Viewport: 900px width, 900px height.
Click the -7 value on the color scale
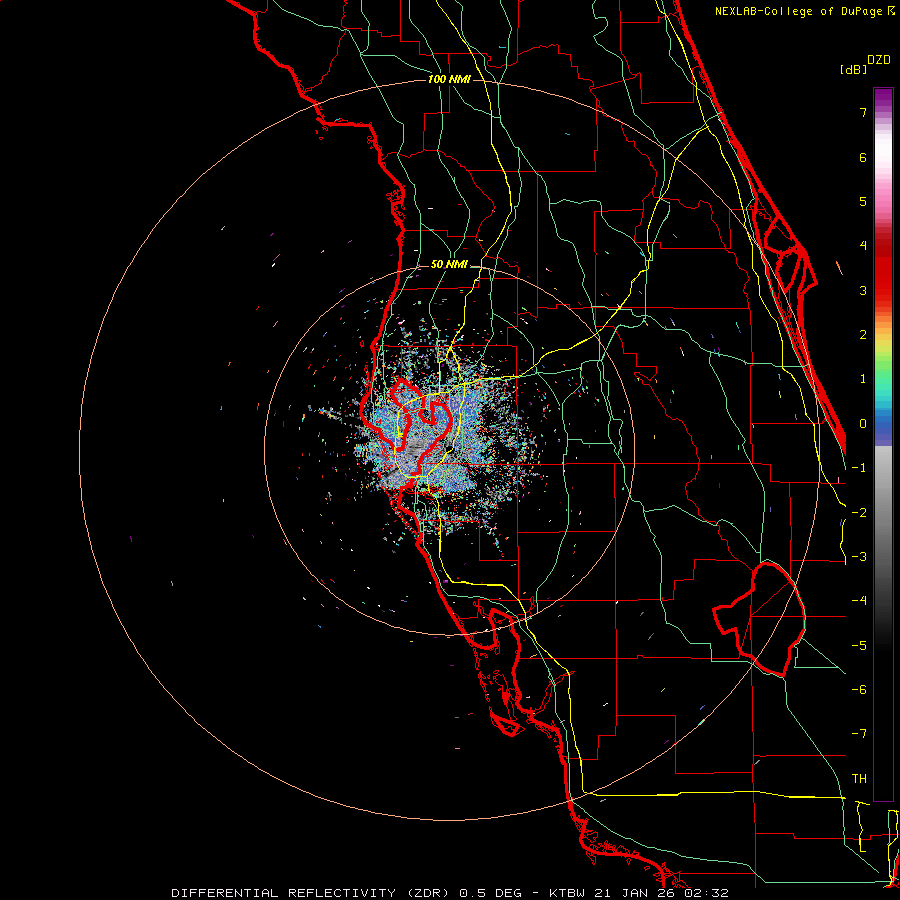click(859, 734)
